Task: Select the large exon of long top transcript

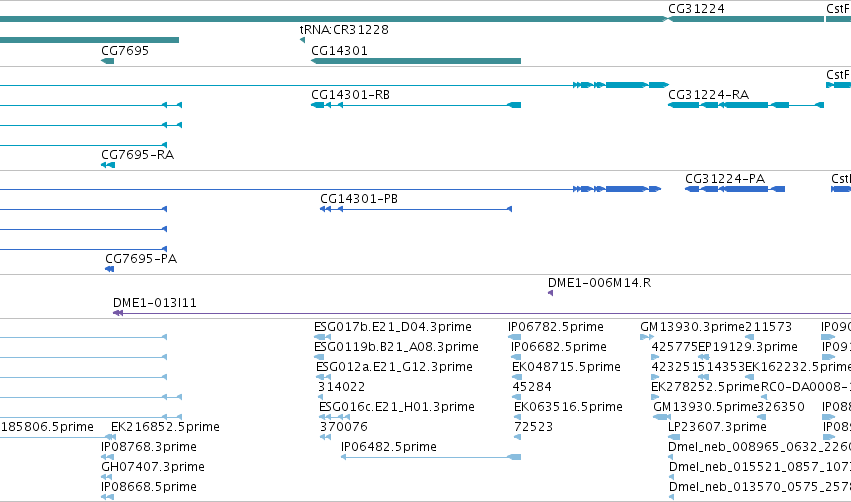Action: coord(626,85)
